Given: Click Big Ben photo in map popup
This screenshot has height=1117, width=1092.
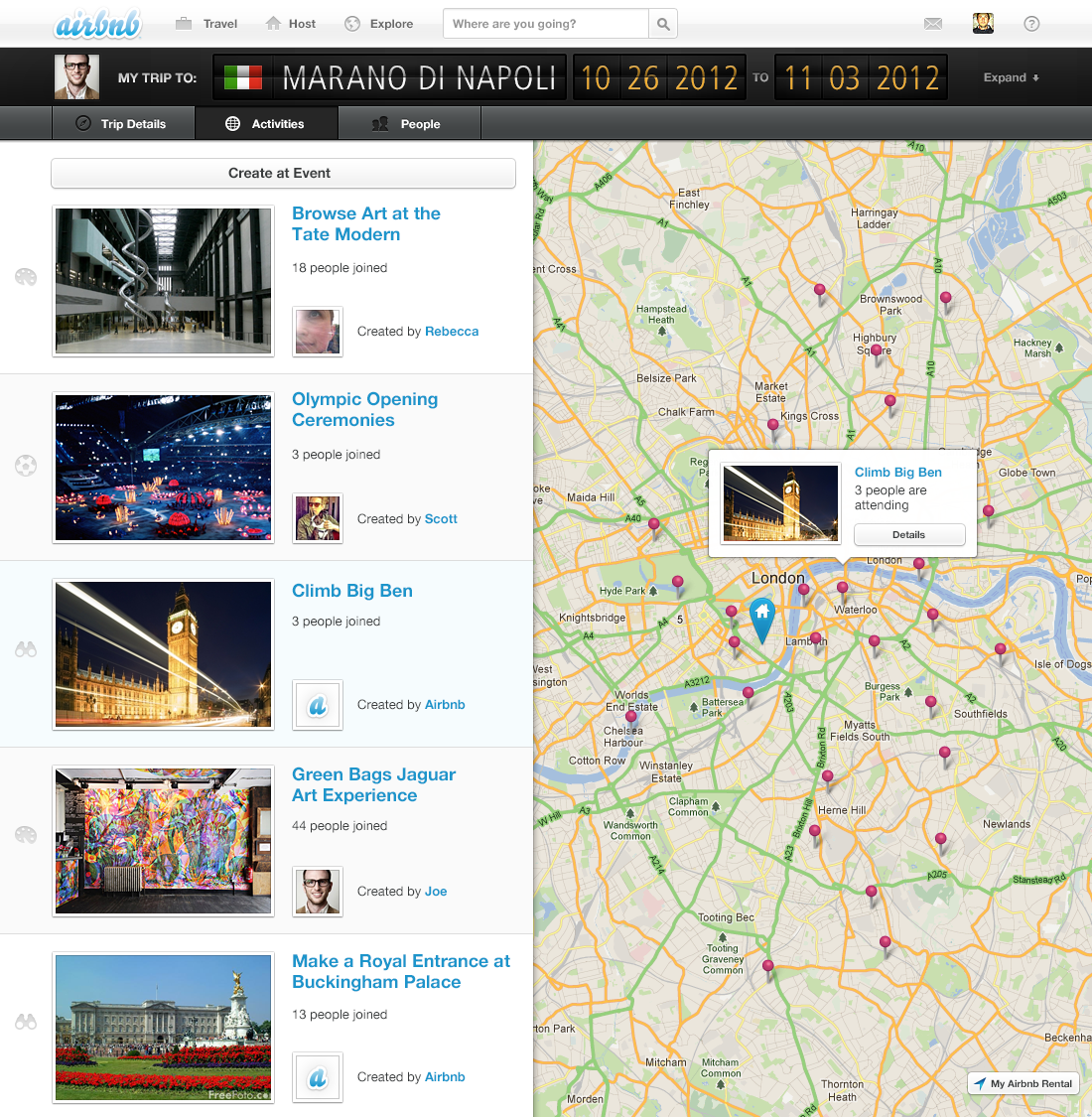Looking at the screenshot, I should [780, 503].
